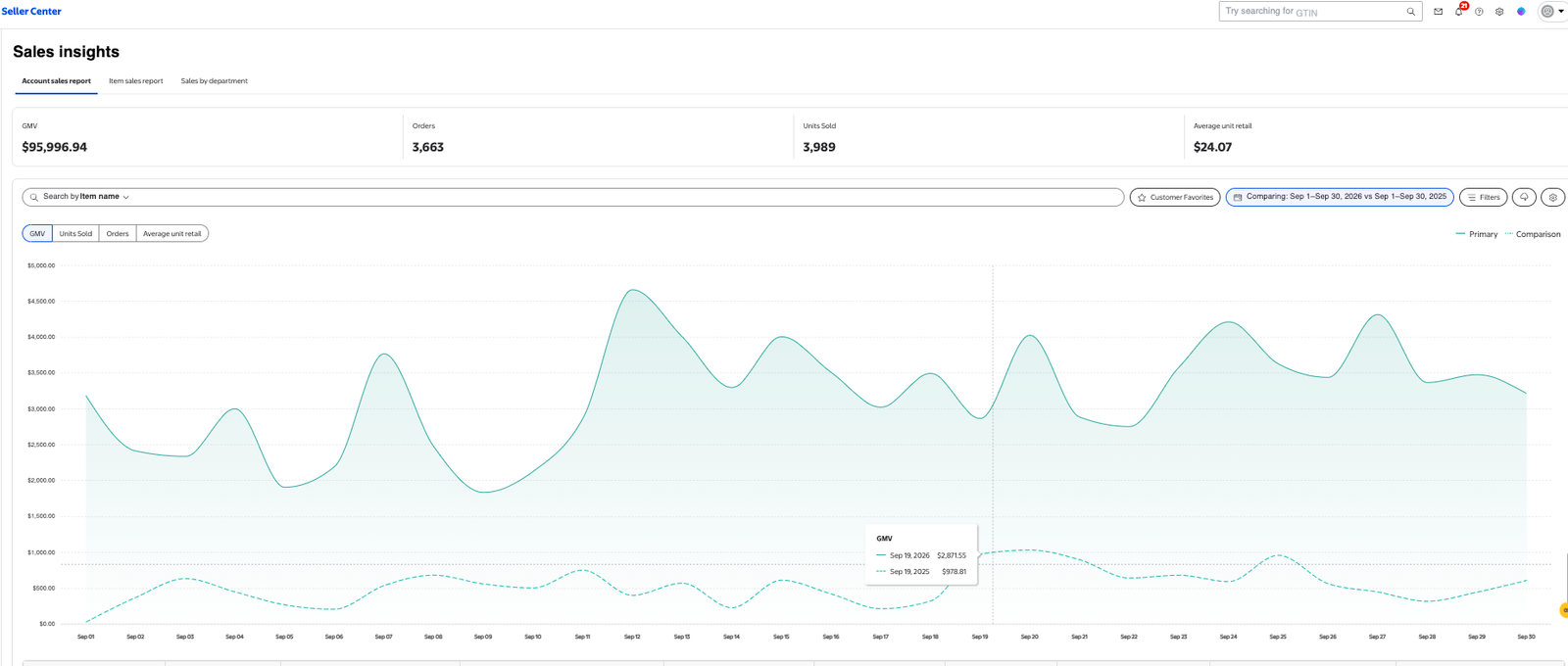Open notifications bell with 21 badge
The height and width of the screenshot is (666, 1568).
(1459, 11)
